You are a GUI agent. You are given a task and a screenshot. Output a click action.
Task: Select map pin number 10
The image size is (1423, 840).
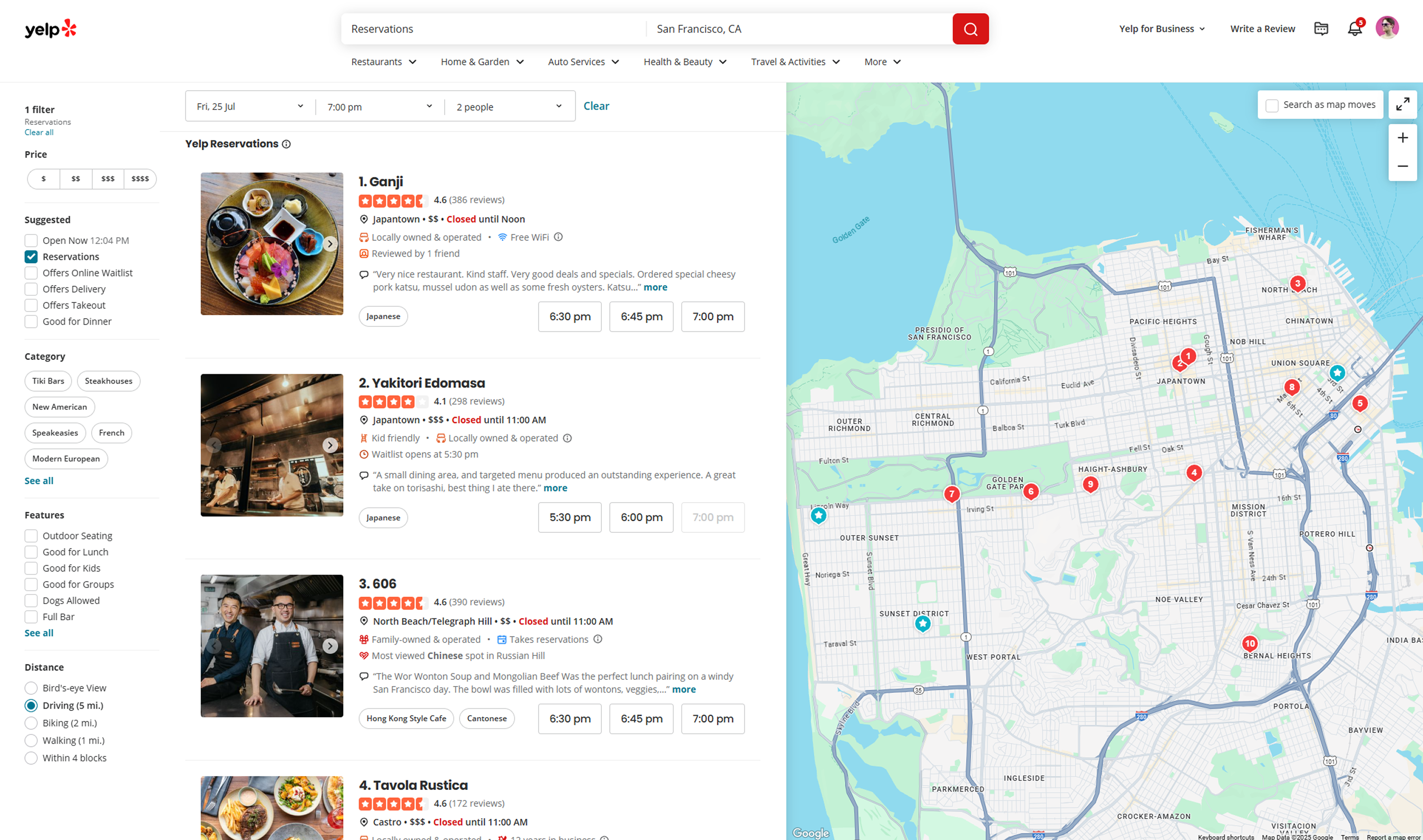point(1250,643)
